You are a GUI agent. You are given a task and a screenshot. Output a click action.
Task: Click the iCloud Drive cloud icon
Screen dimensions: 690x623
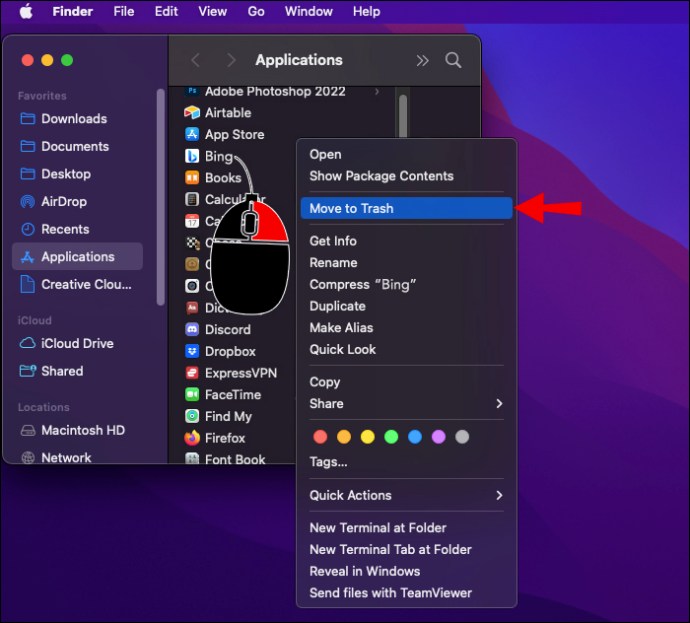point(28,343)
